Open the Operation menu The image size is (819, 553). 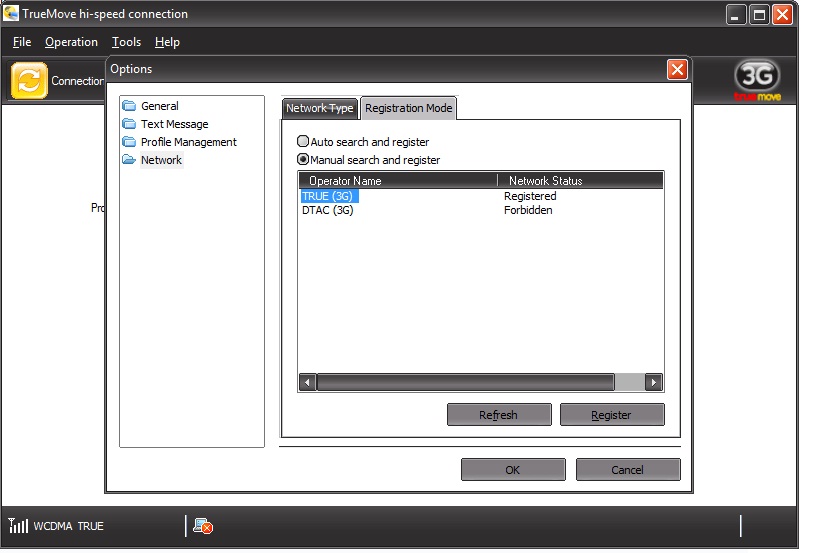(71, 42)
